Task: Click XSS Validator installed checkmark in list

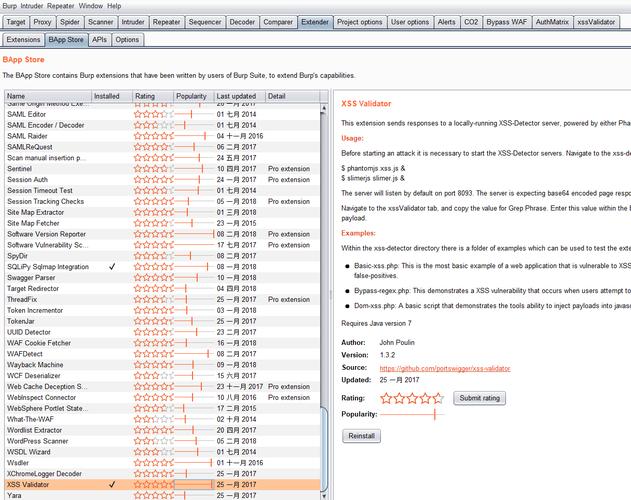Action: click(112, 484)
